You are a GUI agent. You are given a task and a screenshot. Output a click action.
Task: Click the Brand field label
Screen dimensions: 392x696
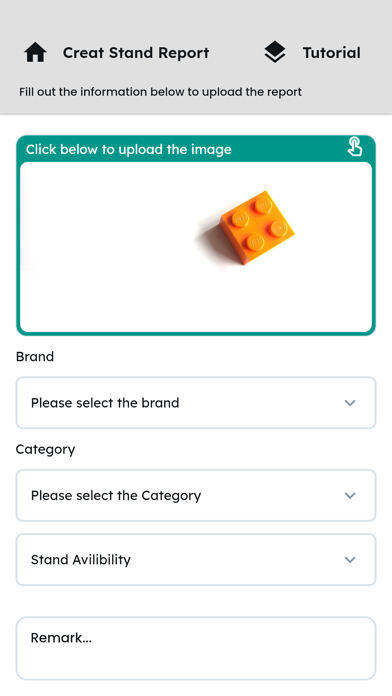(35, 356)
